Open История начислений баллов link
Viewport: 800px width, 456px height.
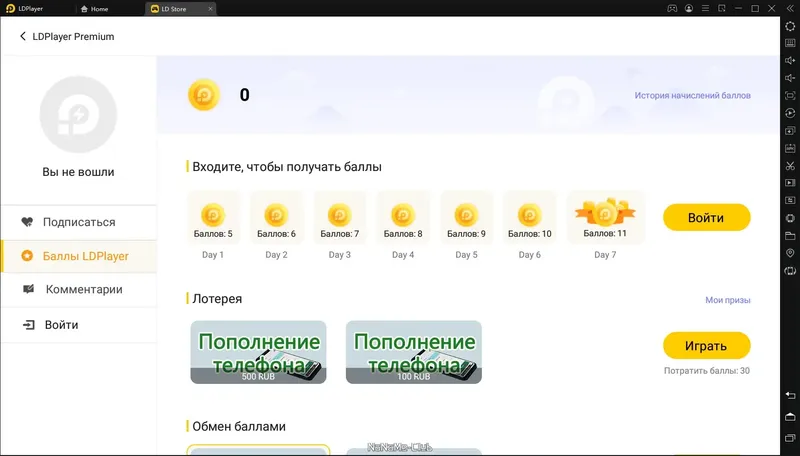(692, 95)
